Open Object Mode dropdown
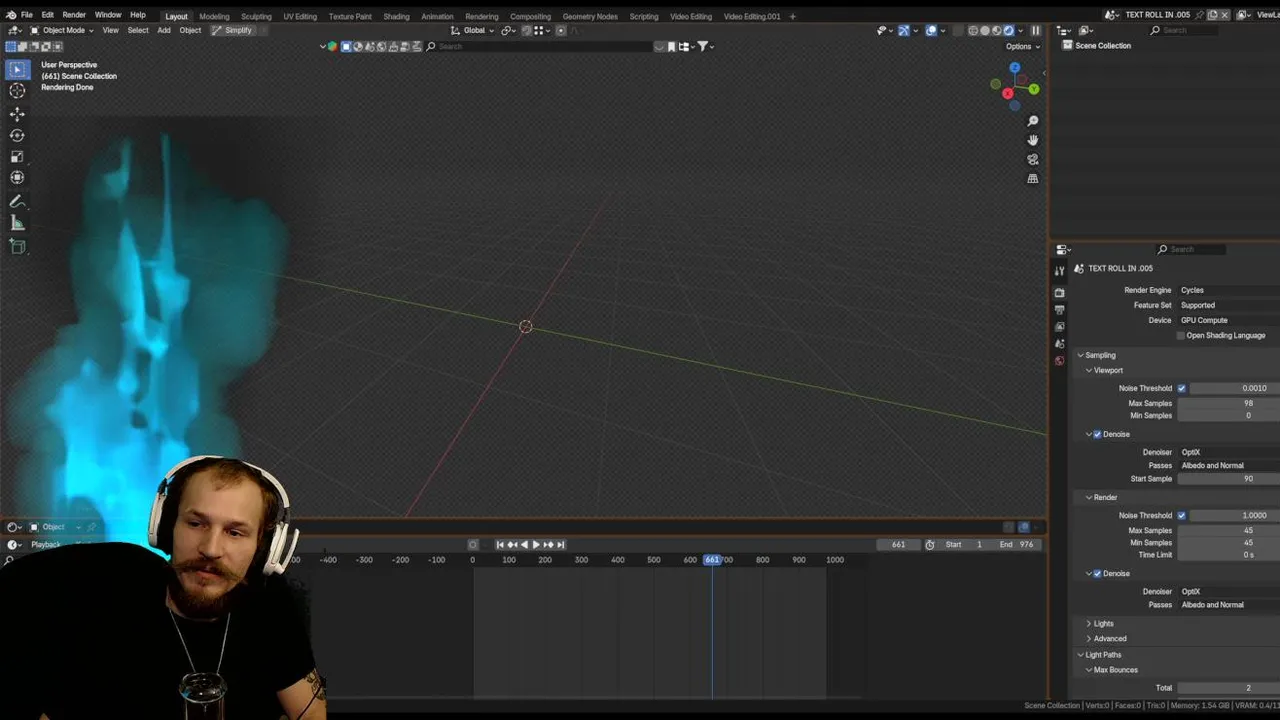 point(62,30)
